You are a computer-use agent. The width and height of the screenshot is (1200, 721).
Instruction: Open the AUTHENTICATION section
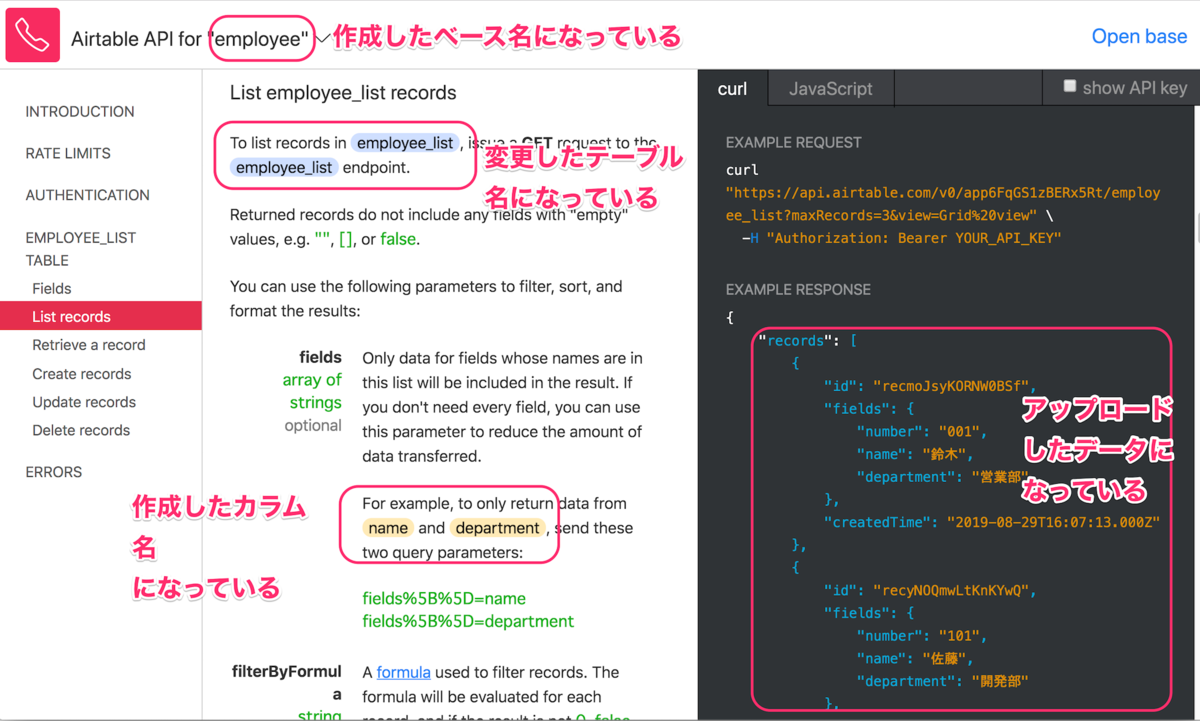[x=88, y=196]
